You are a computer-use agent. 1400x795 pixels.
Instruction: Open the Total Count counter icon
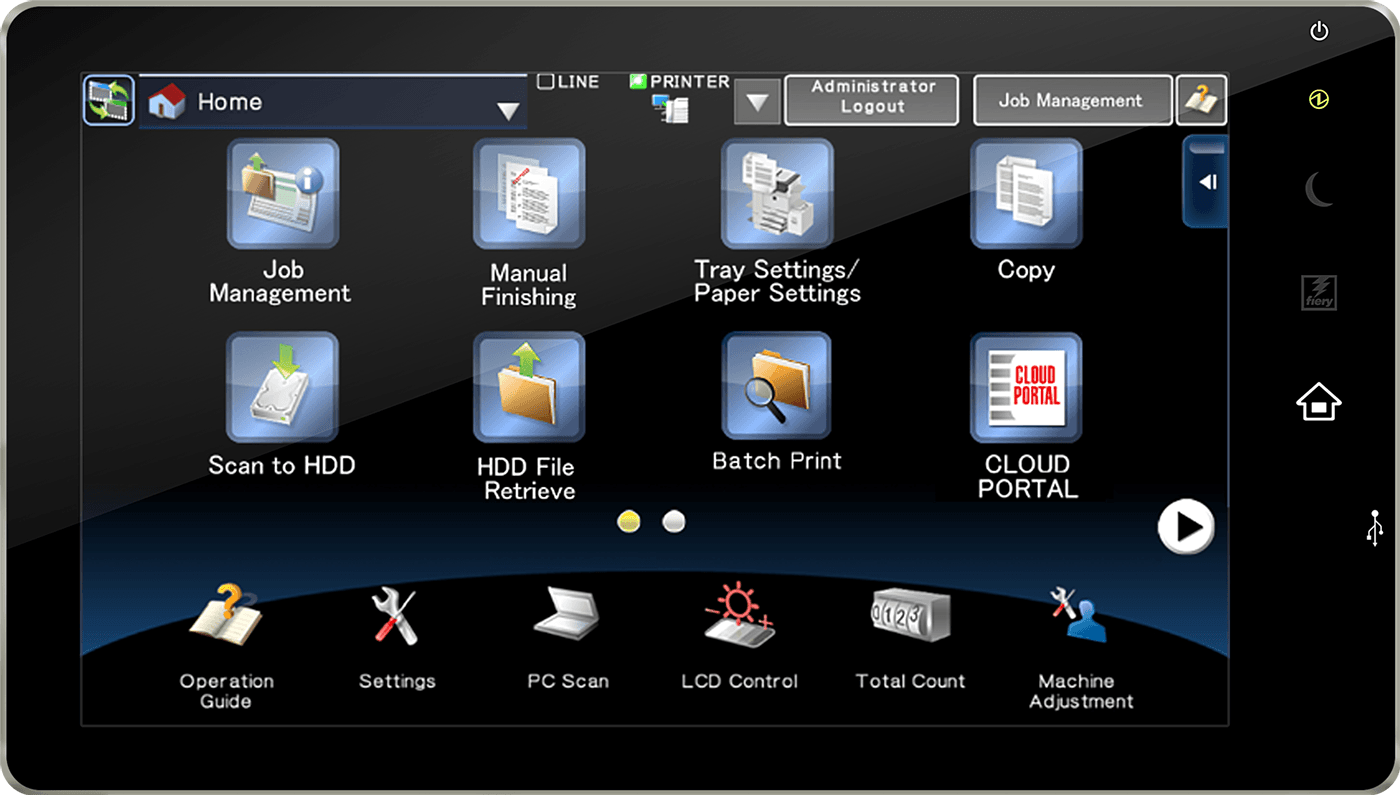(x=910, y=614)
